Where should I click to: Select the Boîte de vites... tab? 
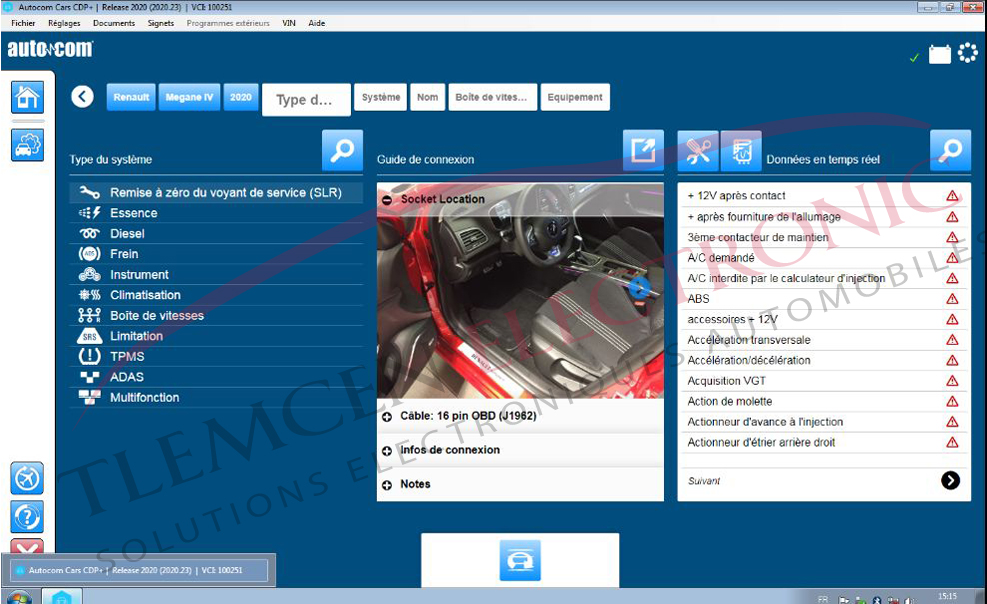click(x=493, y=97)
